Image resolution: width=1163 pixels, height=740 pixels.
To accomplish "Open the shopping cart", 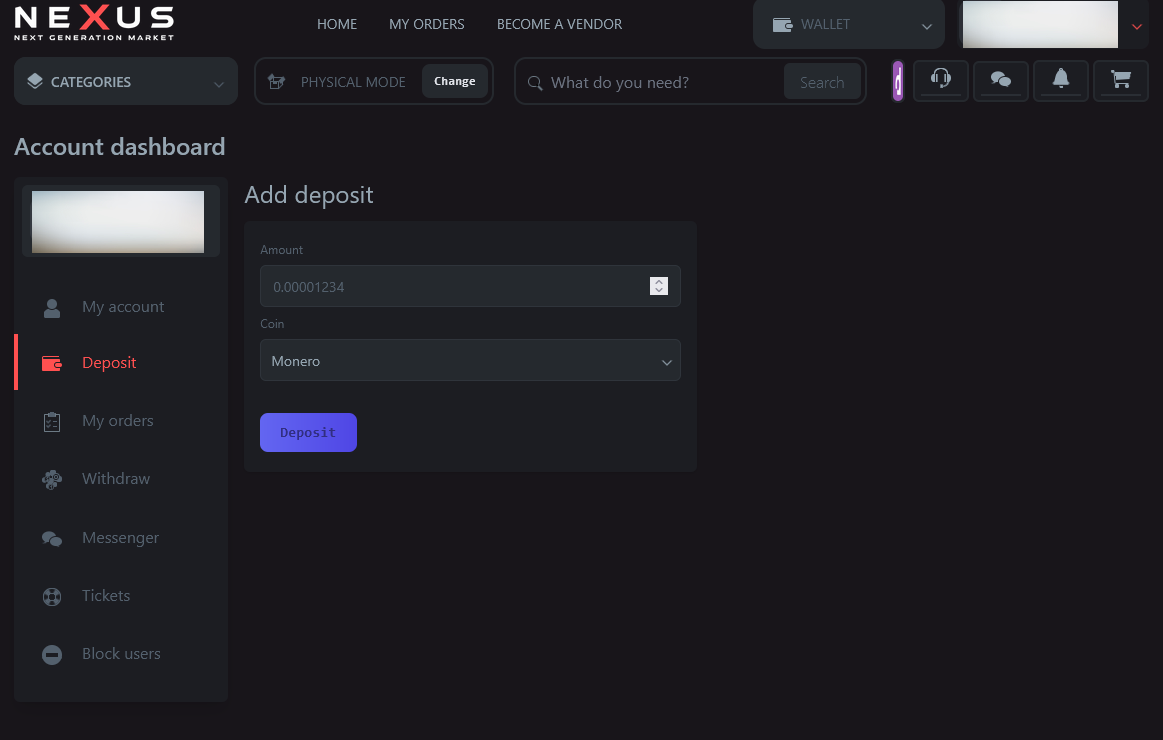I will tap(1121, 80).
